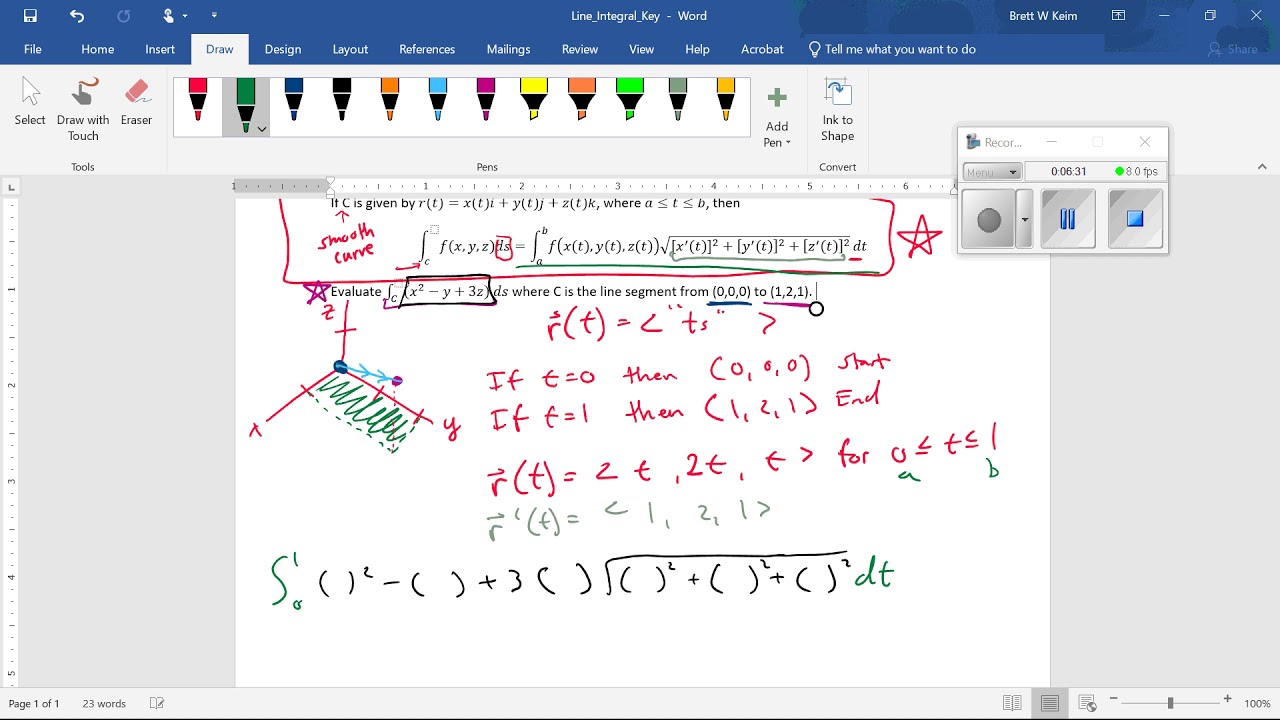This screenshot has width=1280, height=720.
Task: Select the black pen in Pens gallery
Action: [342, 100]
